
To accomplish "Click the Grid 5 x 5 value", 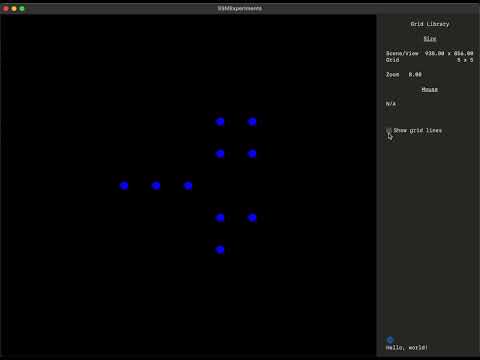I will coord(465,60).
